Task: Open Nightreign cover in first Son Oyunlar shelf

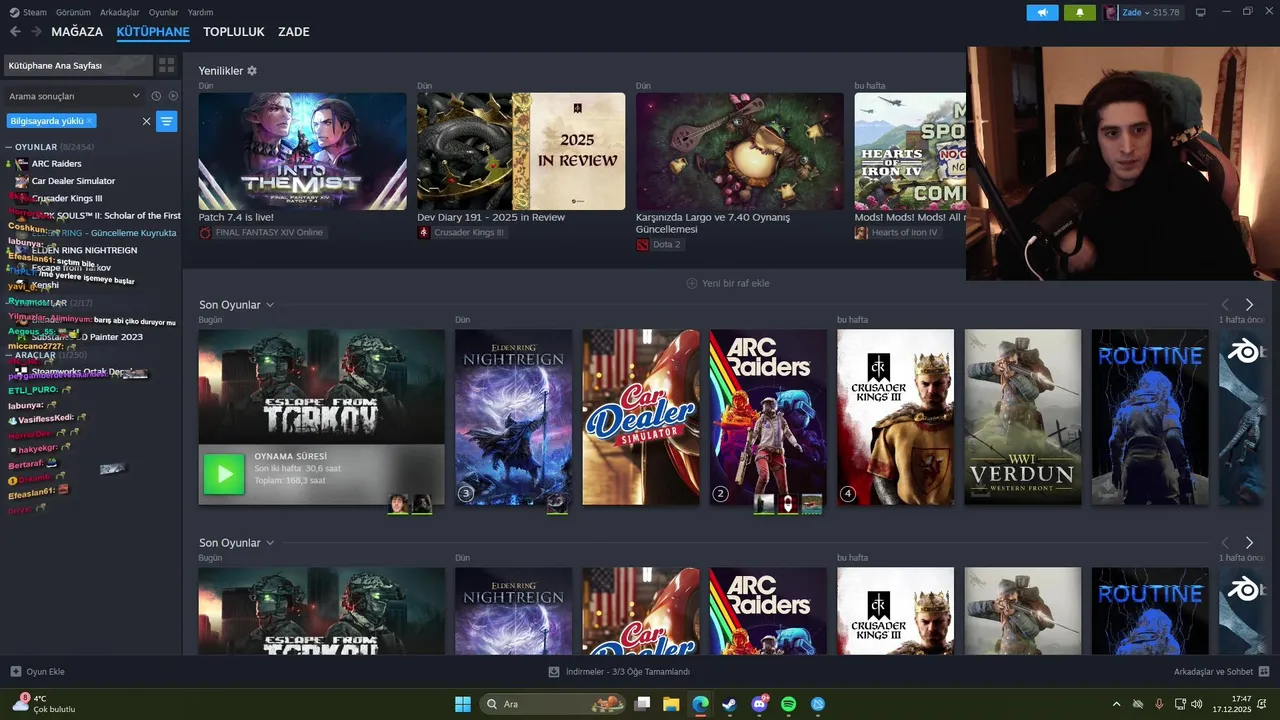Action: click(x=513, y=417)
